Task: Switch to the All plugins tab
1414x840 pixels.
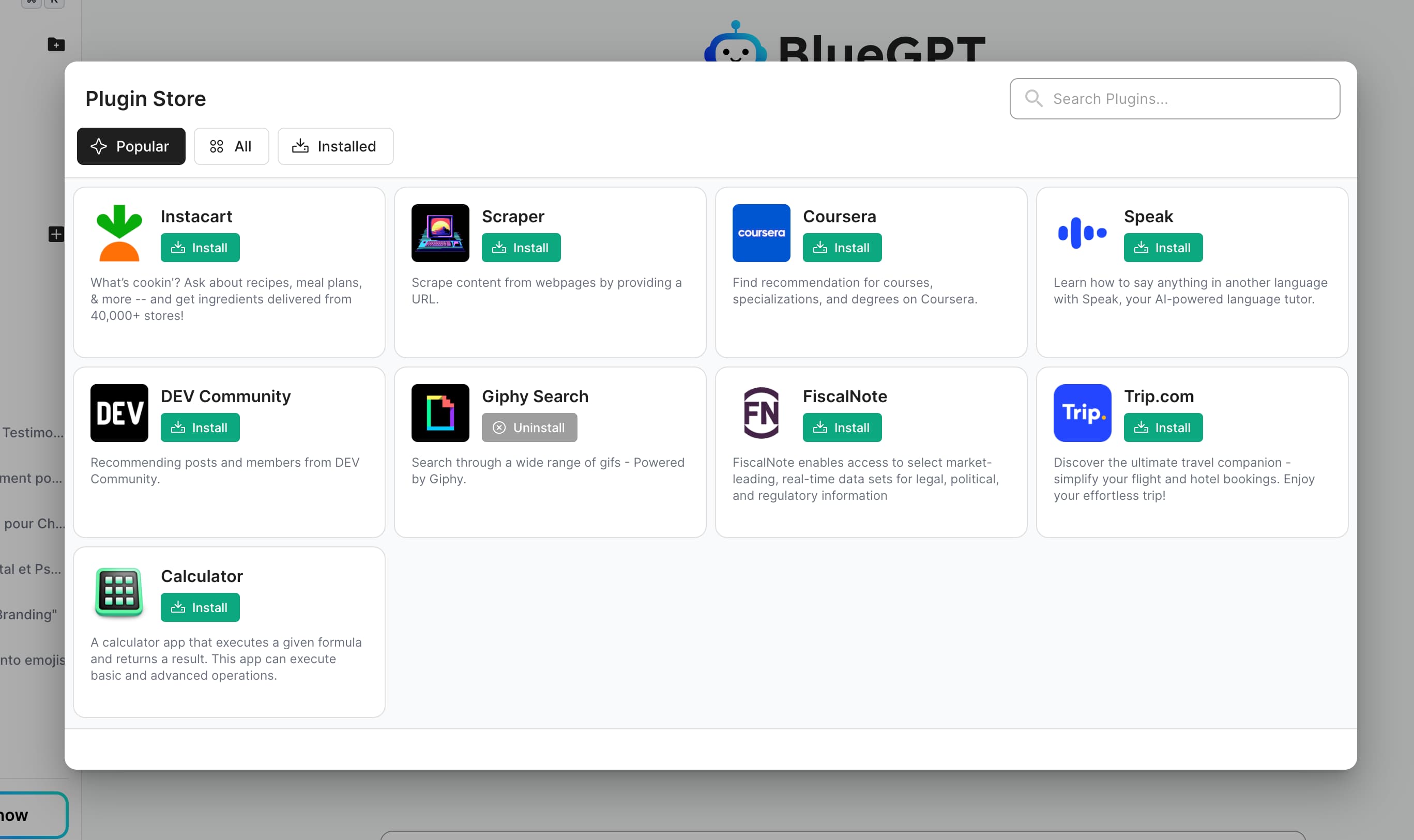Action: pos(231,146)
